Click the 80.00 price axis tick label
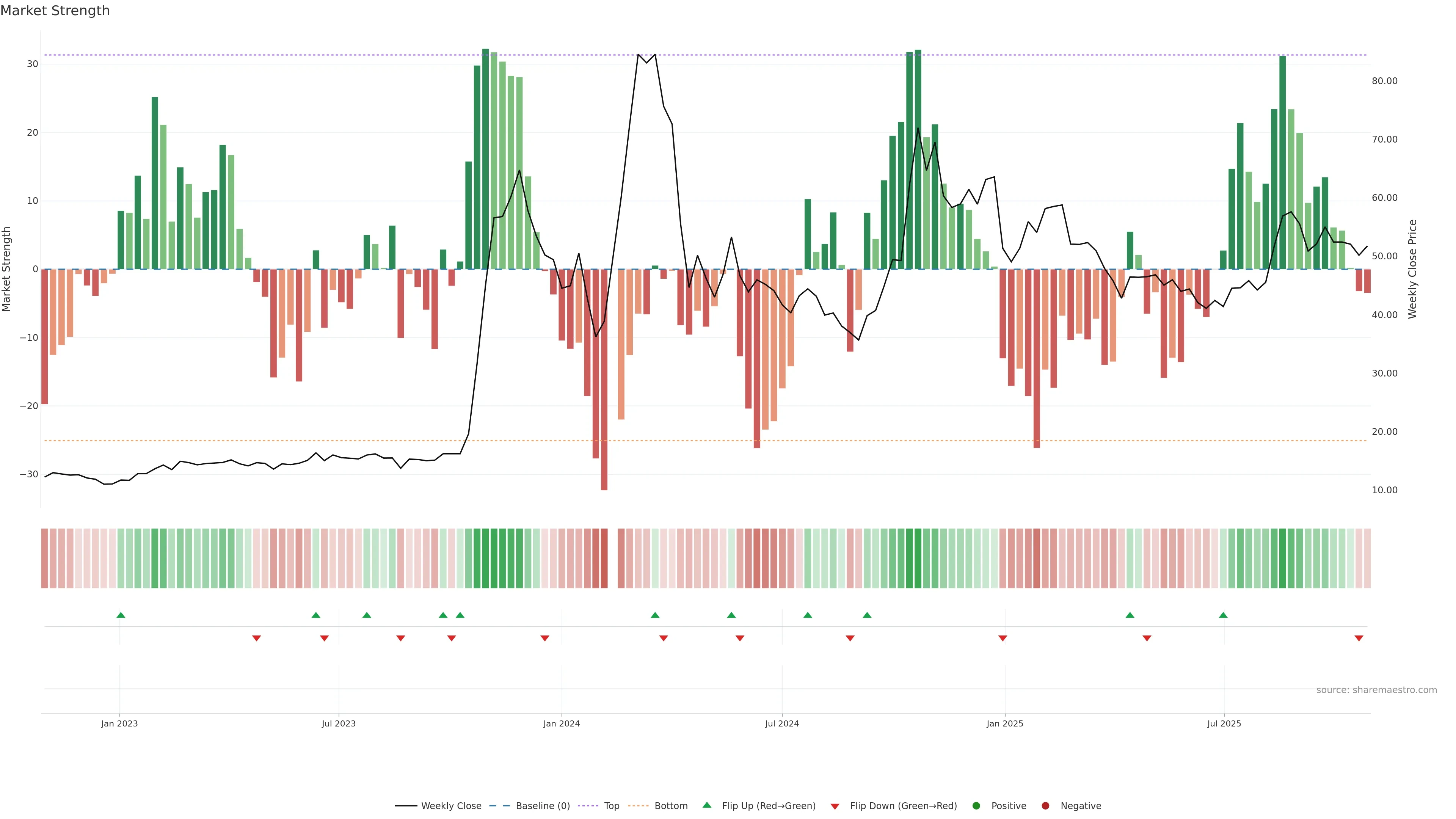 1384,81
